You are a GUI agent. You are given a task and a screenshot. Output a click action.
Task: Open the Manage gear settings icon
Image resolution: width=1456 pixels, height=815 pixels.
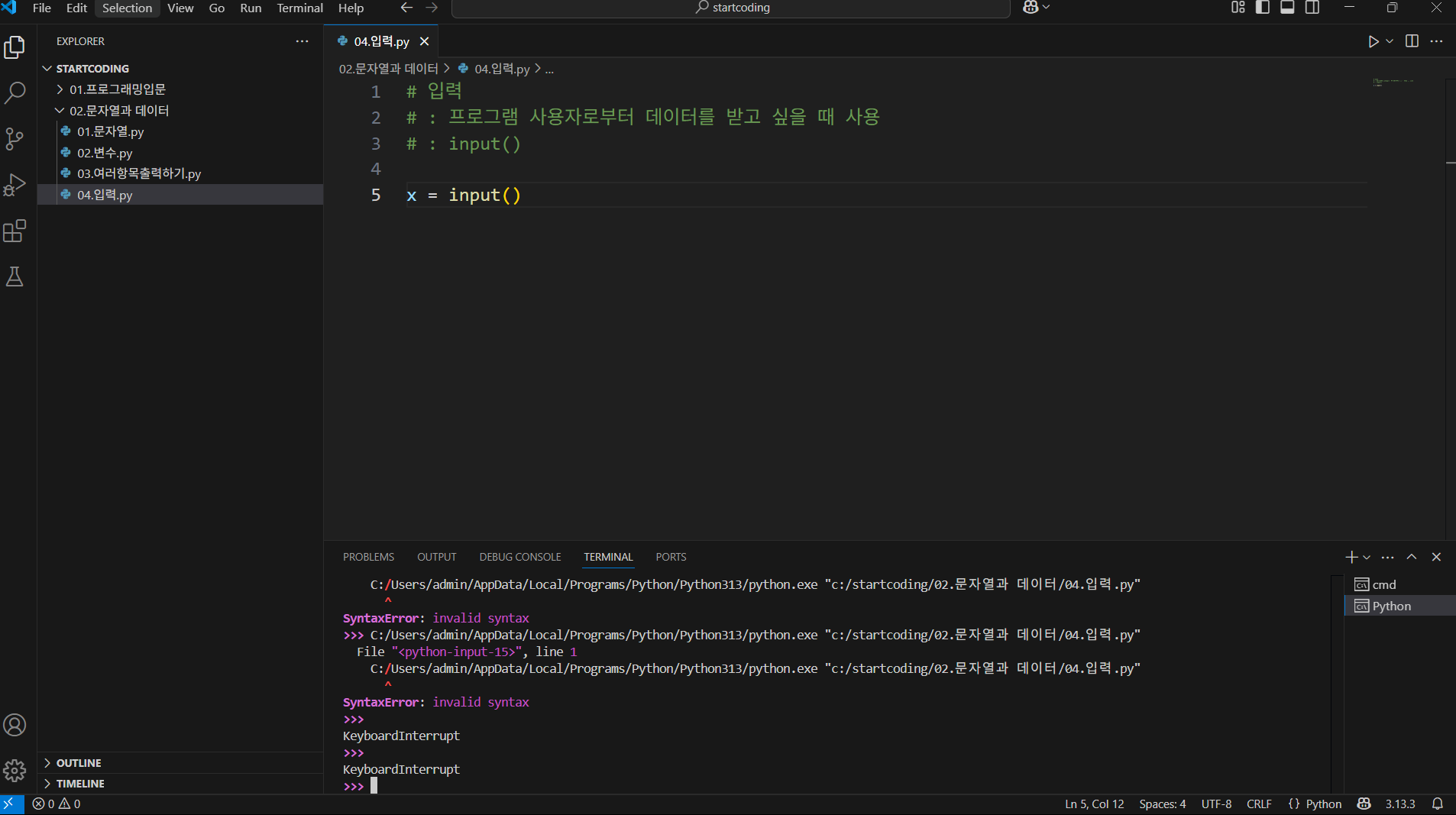pos(15,771)
